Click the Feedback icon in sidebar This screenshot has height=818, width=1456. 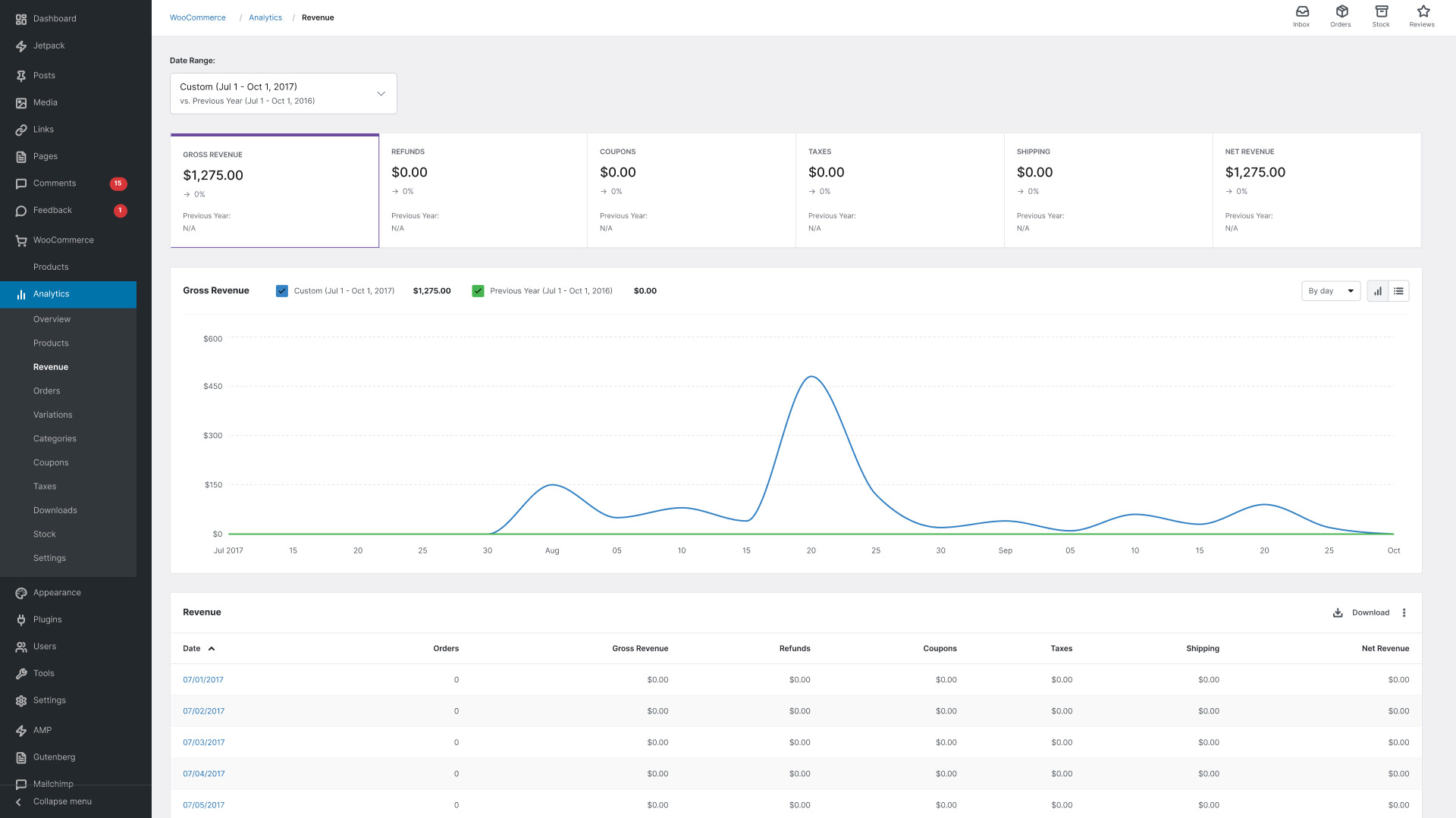click(x=21, y=211)
